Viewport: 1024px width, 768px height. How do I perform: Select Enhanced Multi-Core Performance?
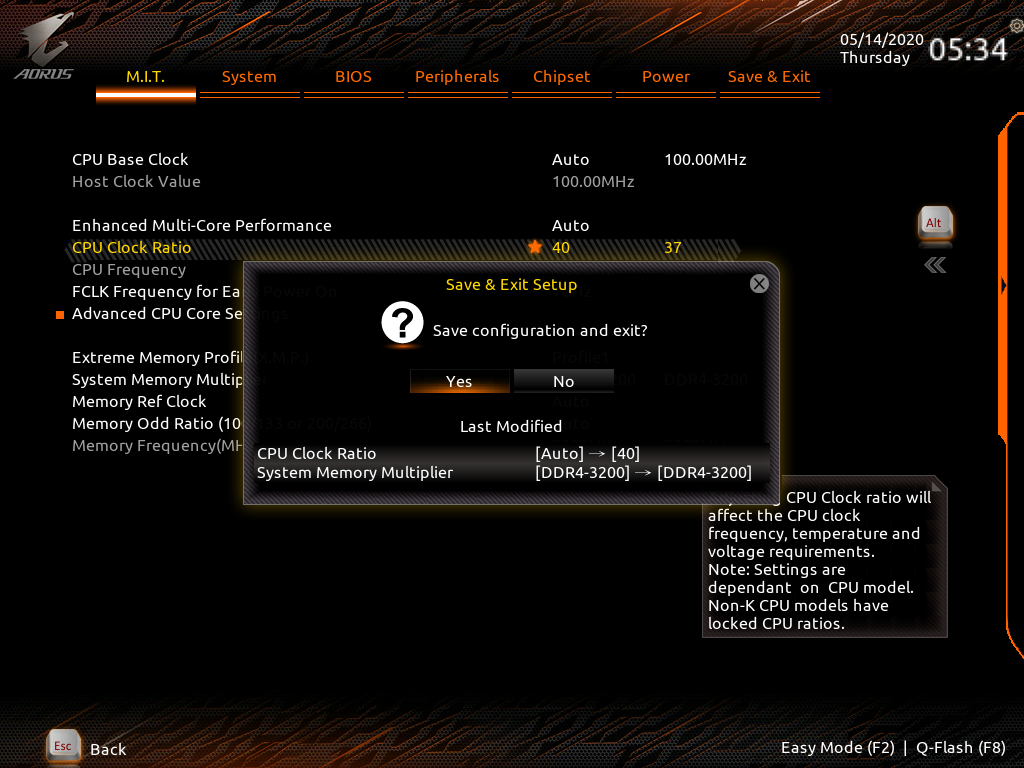[x=202, y=225]
